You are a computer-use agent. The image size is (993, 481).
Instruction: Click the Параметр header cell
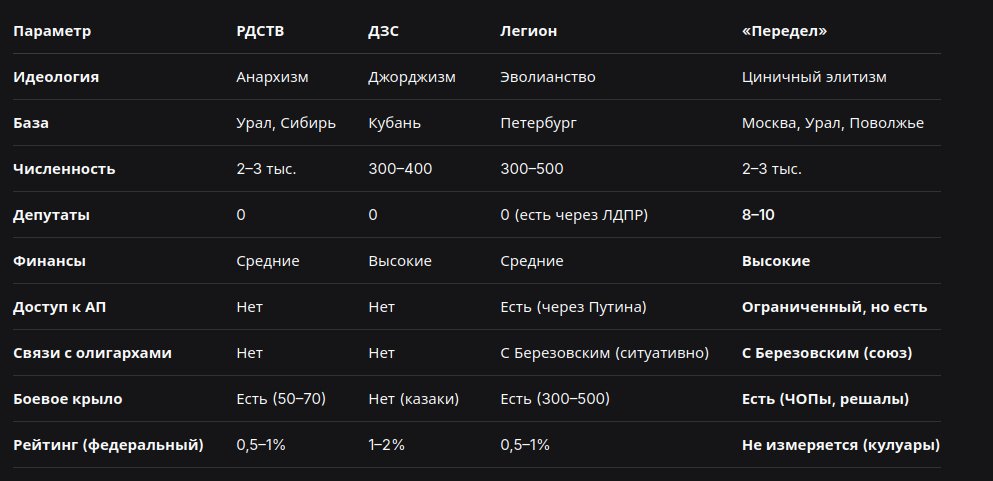coord(52,31)
